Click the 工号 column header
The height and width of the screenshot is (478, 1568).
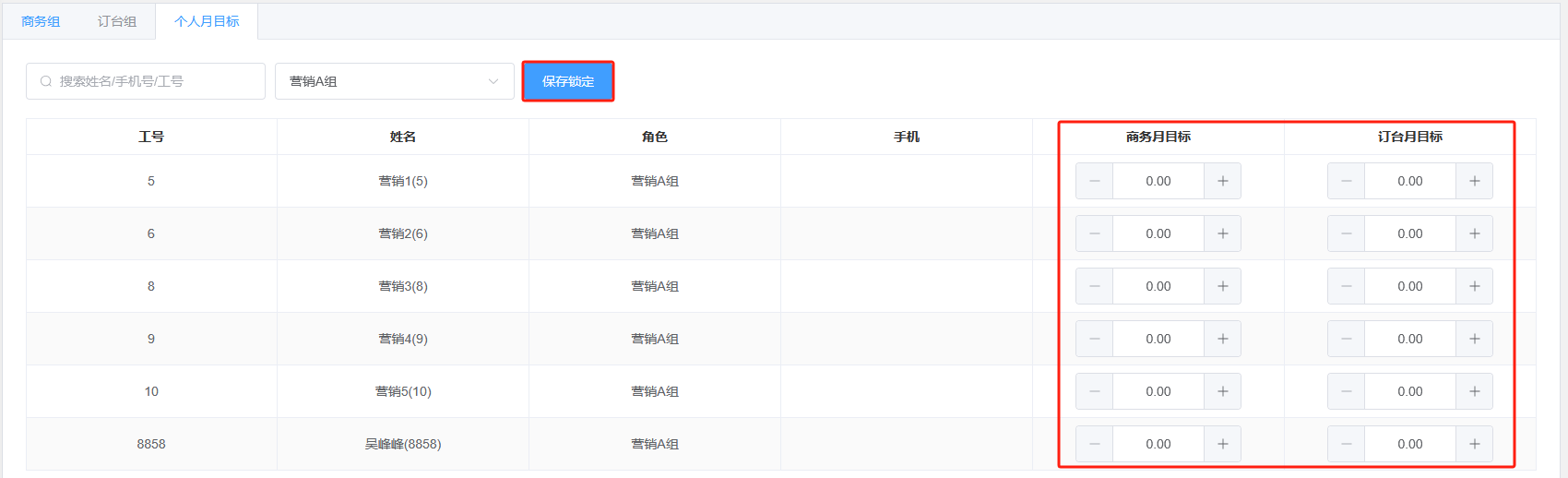tap(151, 137)
